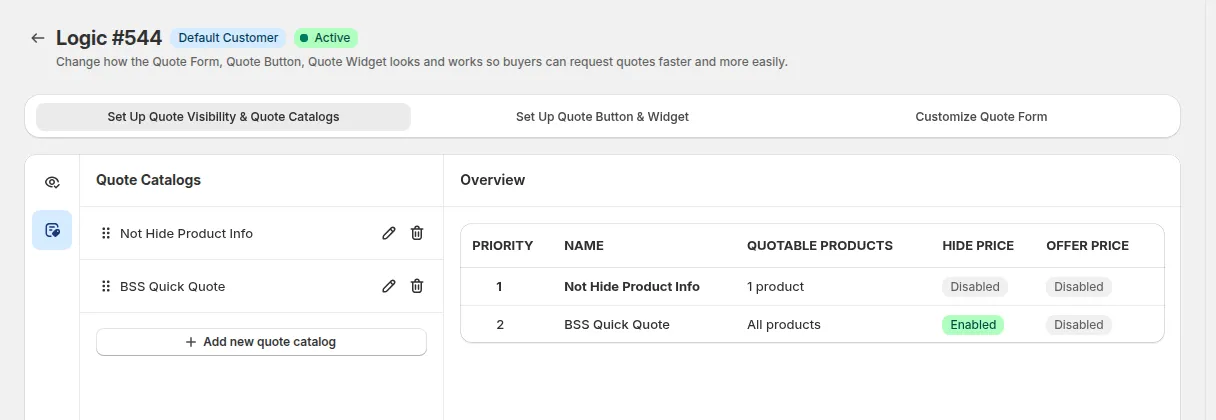Screen dimensions: 1216x420
Task: Click the NAME column header
Action: point(584,246)
